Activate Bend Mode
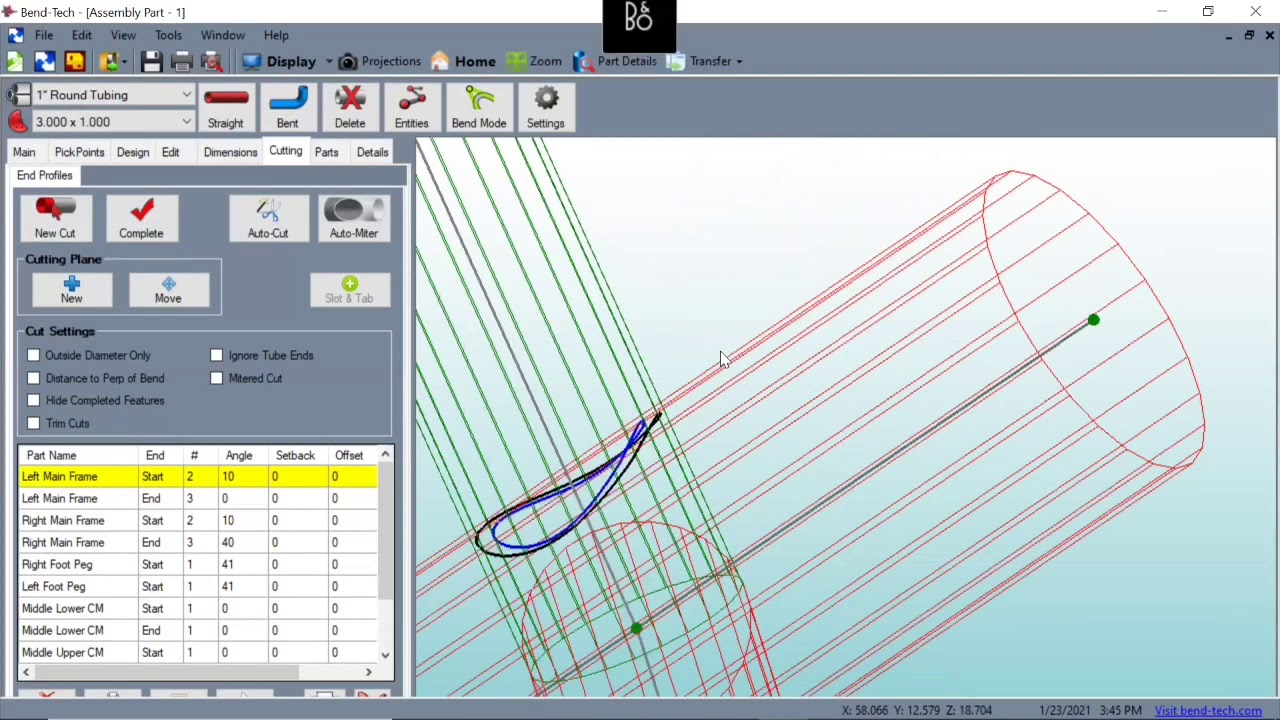This screenshot has height=720, width=1280. 478,108
